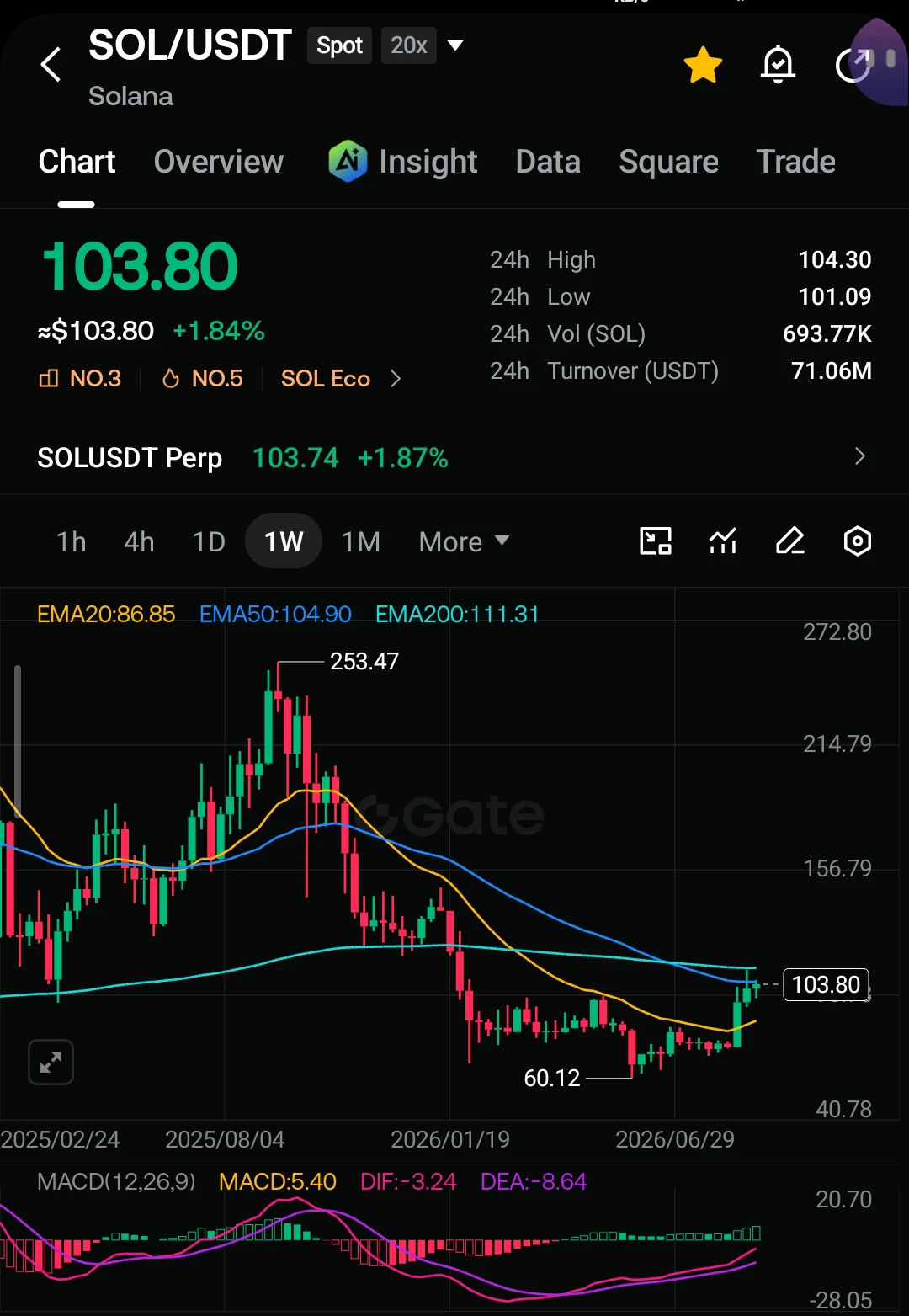Select the 1M timeframe
Image resolution: width=909 pixels, height=1316 pixels.
(x=361, y=541)
